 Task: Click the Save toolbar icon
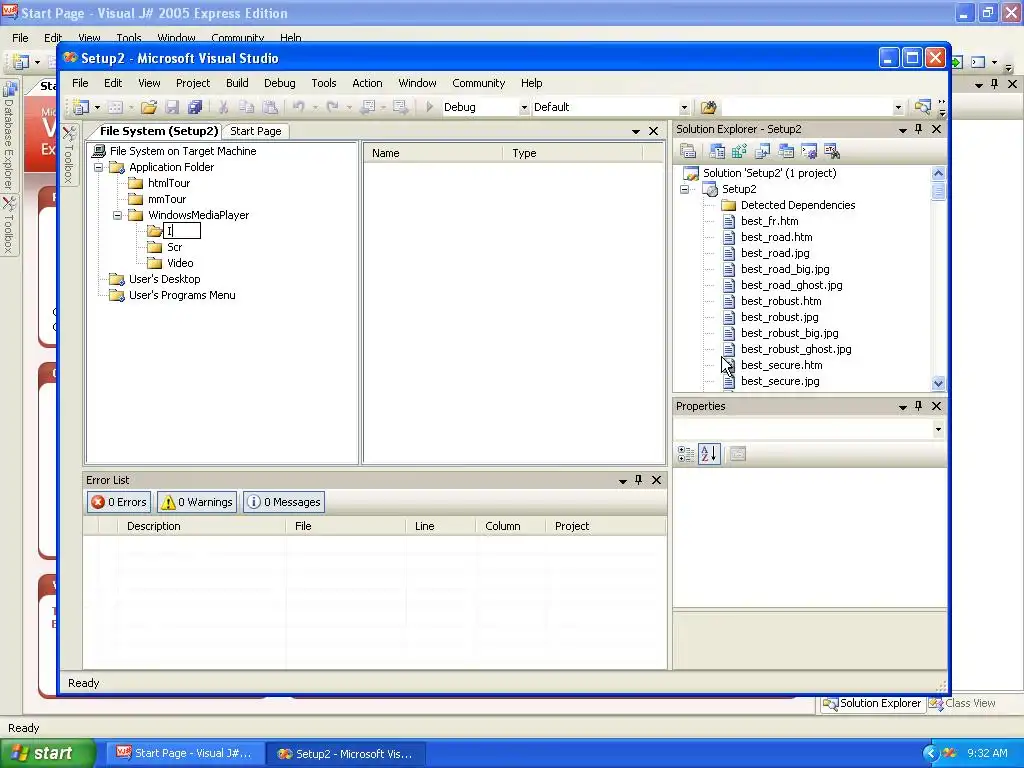click(x=172, y=107)
